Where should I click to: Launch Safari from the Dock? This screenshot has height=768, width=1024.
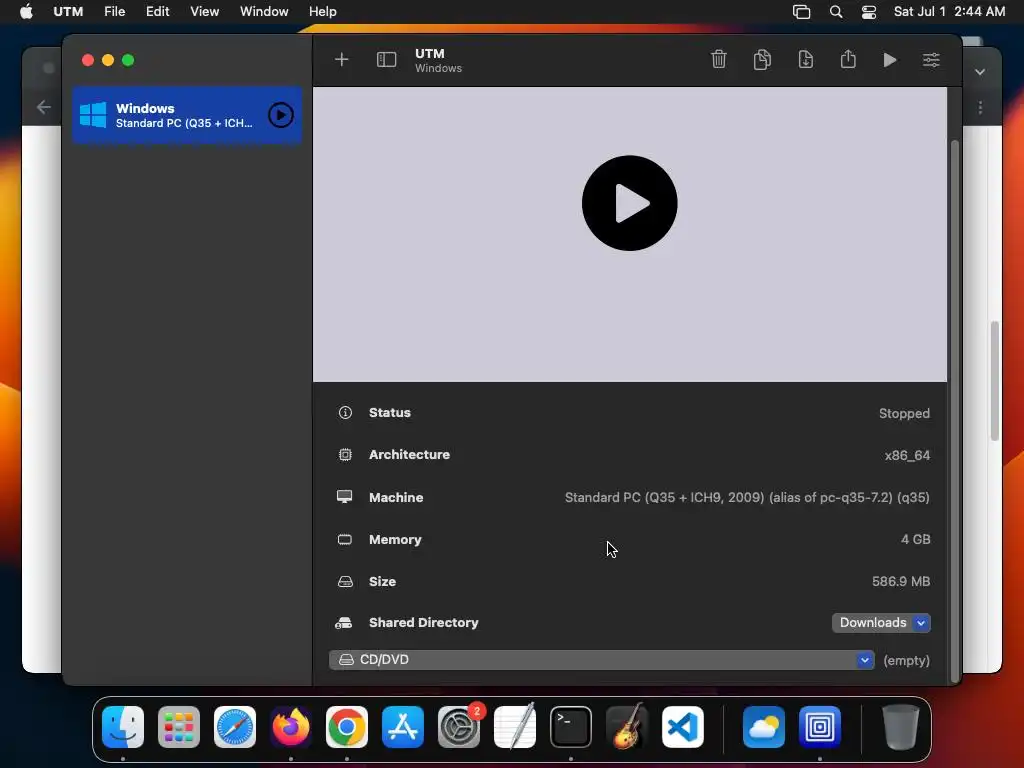point(235,727)
